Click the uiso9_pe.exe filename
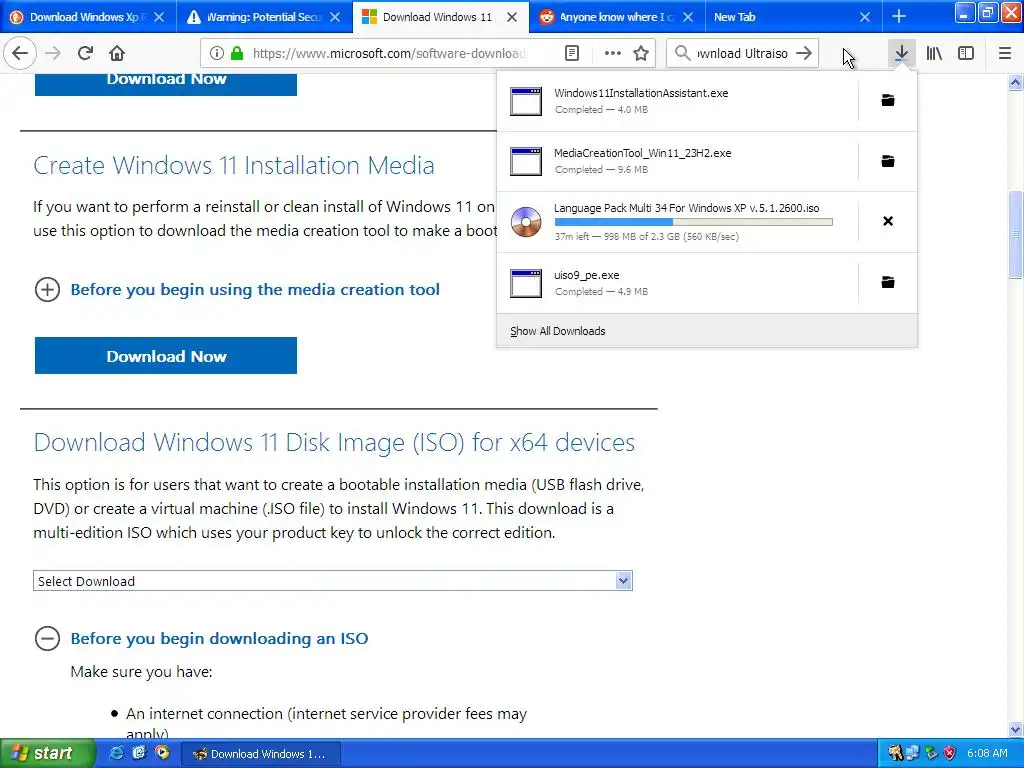This screenshot has width=1024, height=768. (x=586, y=275)
